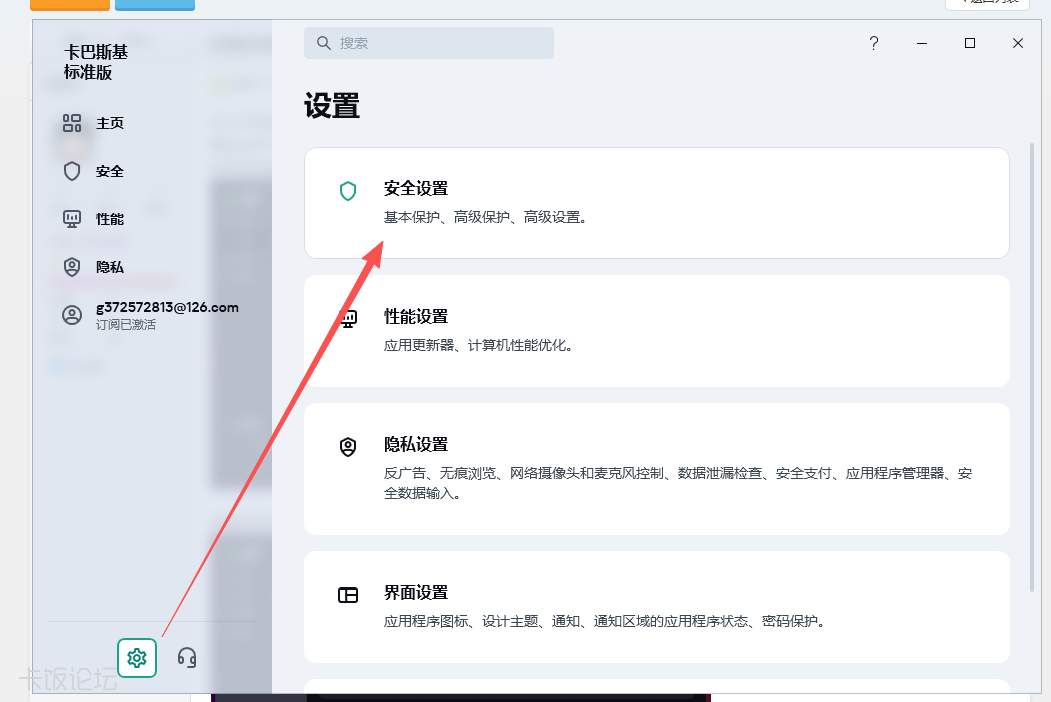Open the 性能设置 card
1051x702 pixels.
pos(657,331)
